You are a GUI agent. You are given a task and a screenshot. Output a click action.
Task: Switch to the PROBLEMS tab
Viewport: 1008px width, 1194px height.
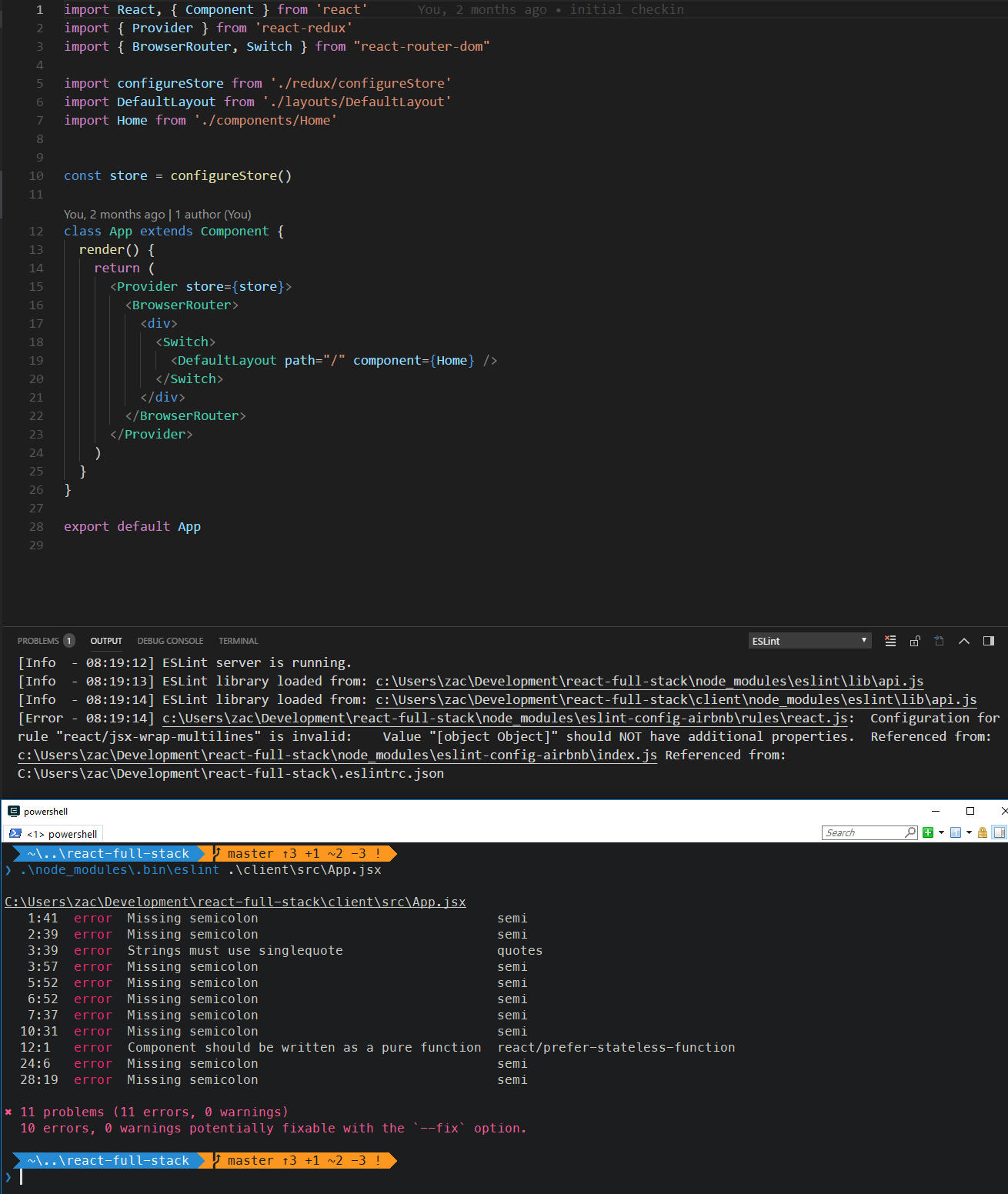[38, 641]
